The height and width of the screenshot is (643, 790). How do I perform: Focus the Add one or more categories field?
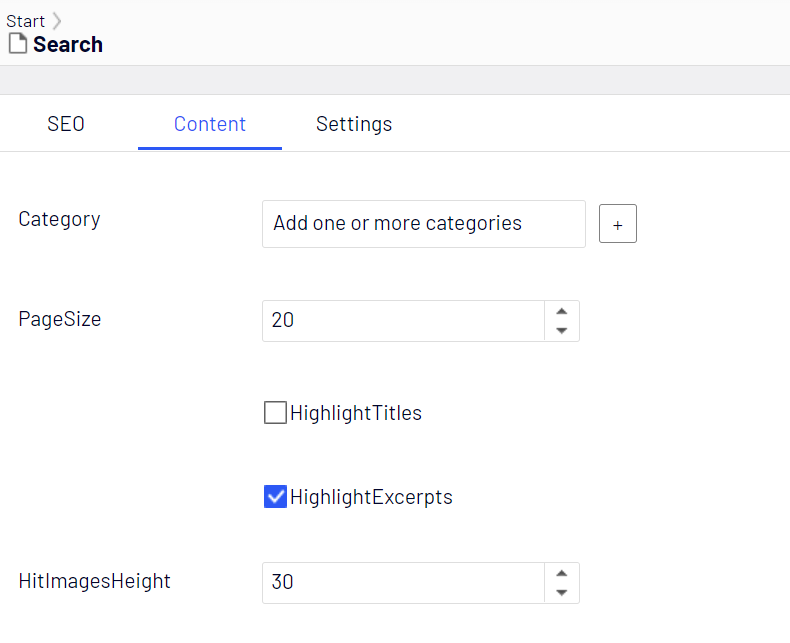tap(424, 224)
